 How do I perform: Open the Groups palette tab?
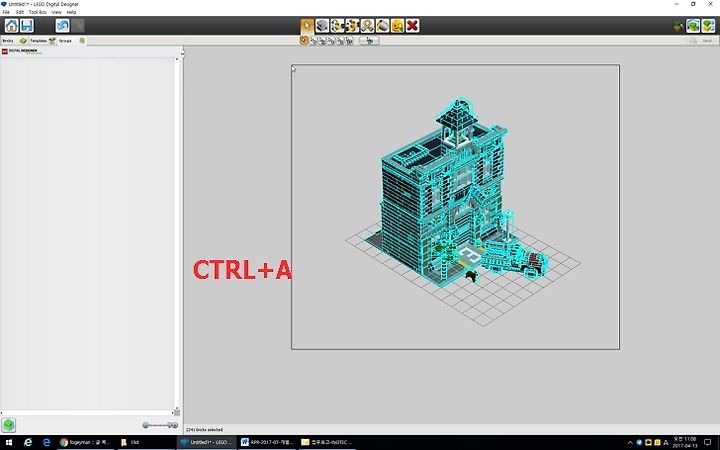click(72, 41)
